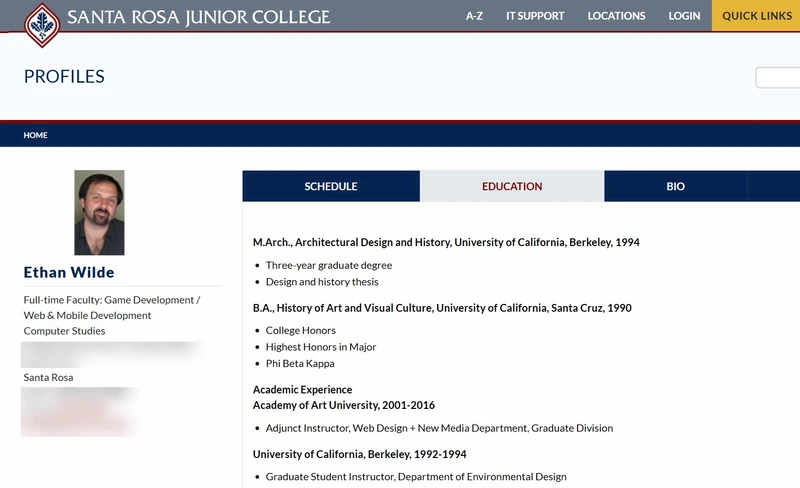Select the 'Computer Studies' department text
The image size is (800, 488).
(64, 331)
